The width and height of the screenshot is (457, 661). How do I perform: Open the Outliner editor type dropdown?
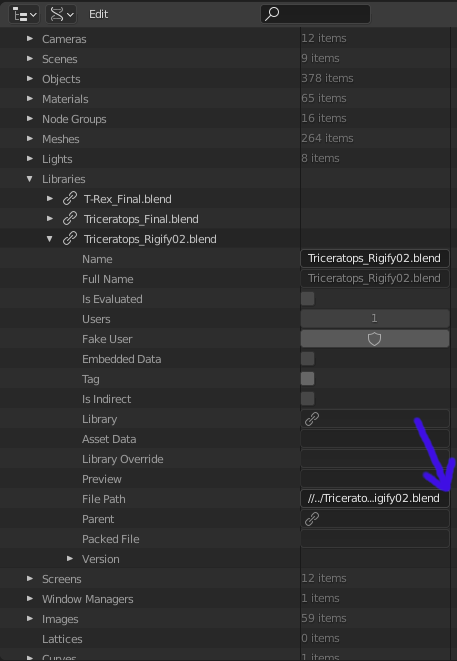pos(24,14)
